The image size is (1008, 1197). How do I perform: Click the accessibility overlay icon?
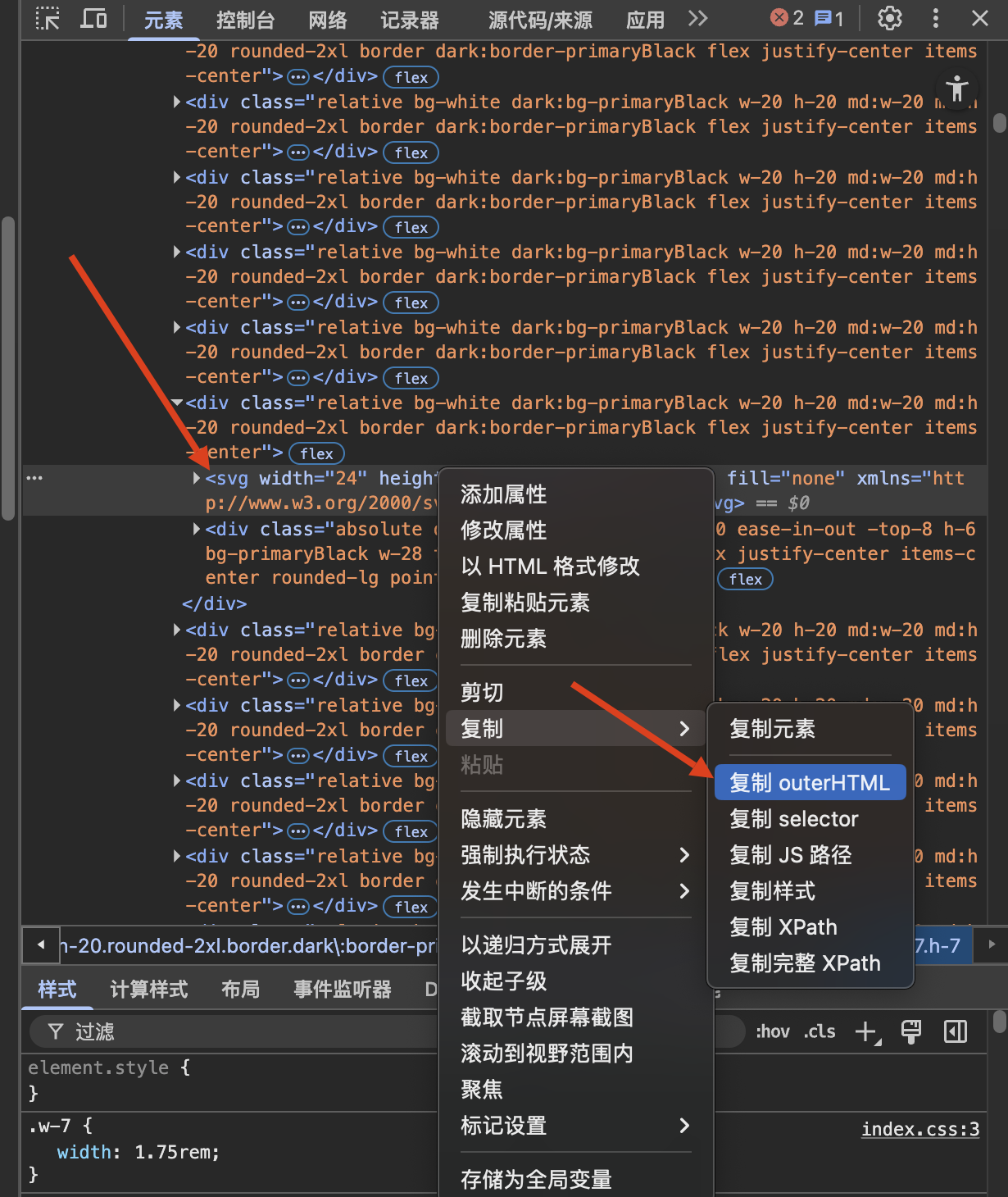(x=956, y=89)
